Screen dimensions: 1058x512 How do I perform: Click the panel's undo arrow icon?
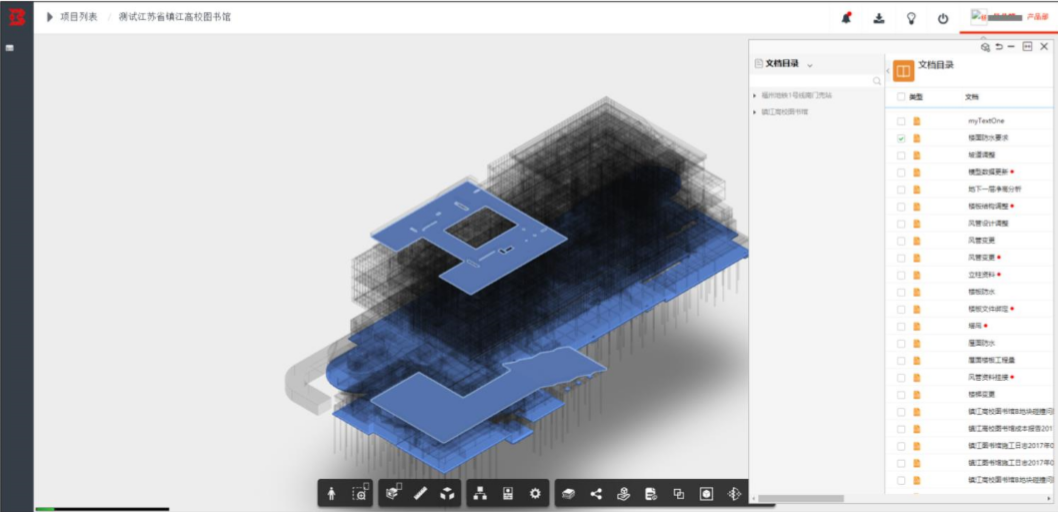[x=999, y=47]
